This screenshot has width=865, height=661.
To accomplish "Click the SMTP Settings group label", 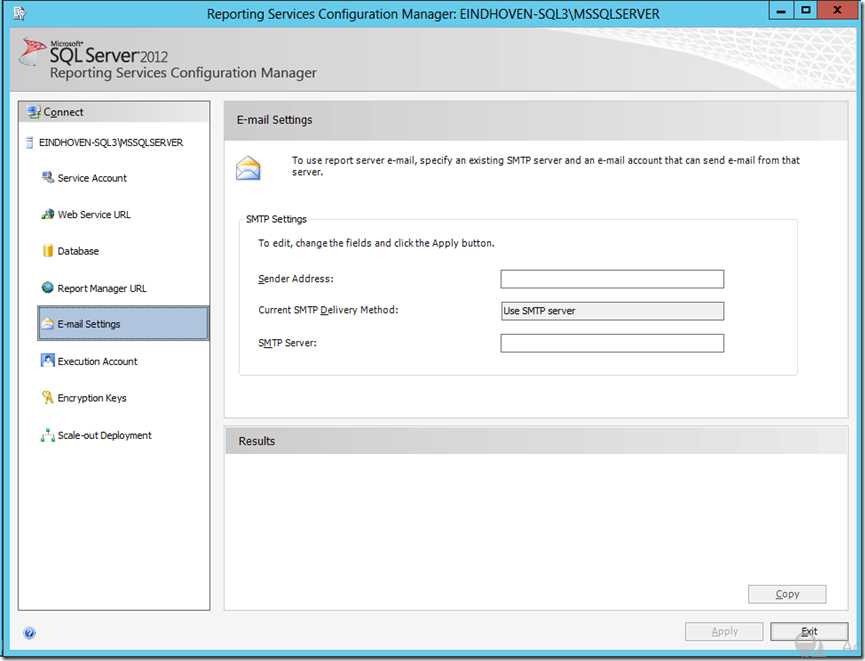I will [276, 219].
